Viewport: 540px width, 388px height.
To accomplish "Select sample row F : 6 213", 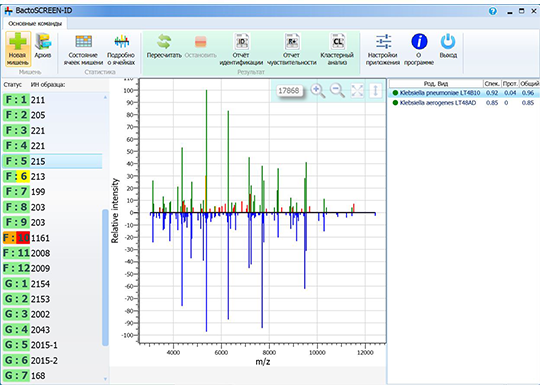I will [52, 176].
